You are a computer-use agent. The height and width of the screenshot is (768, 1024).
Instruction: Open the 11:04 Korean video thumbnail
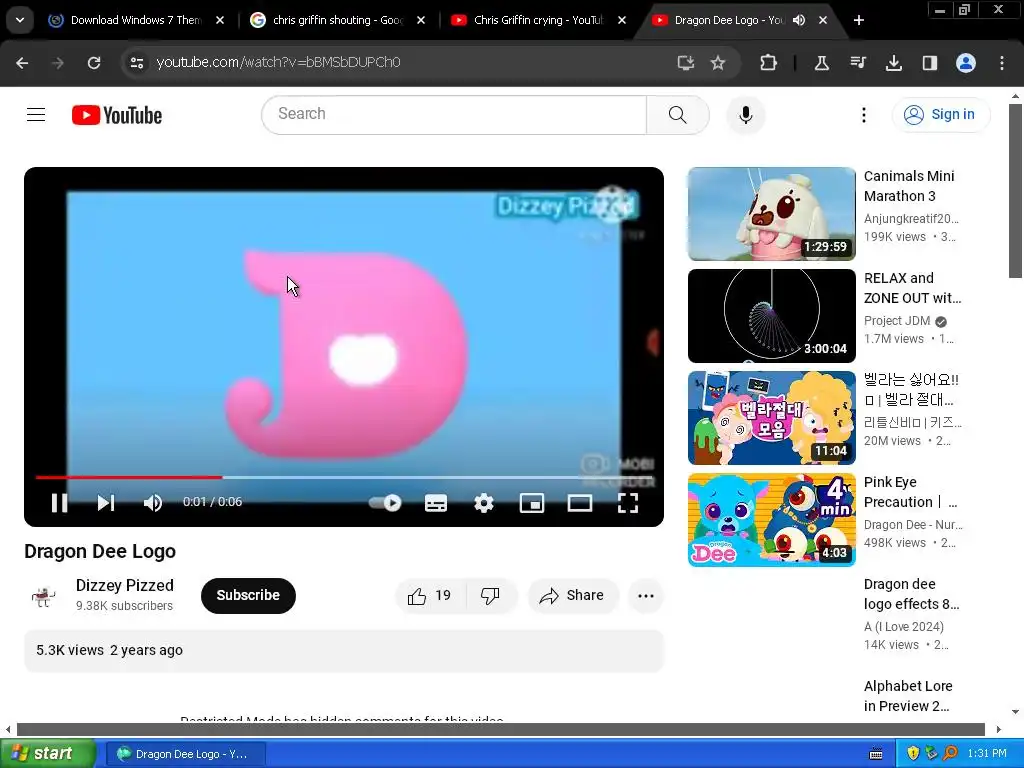point(771,417)
